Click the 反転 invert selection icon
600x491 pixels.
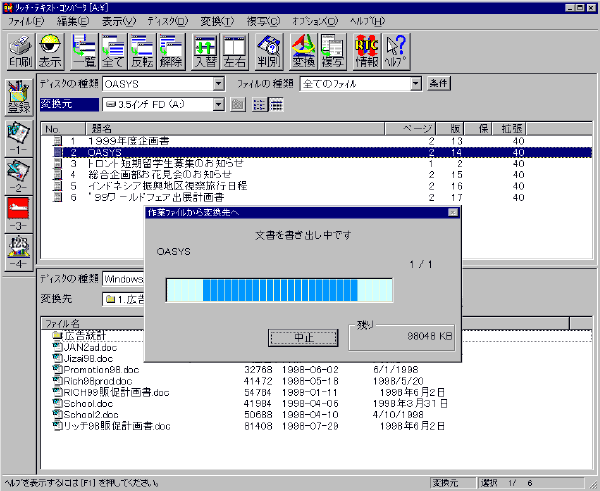(142, 52)
